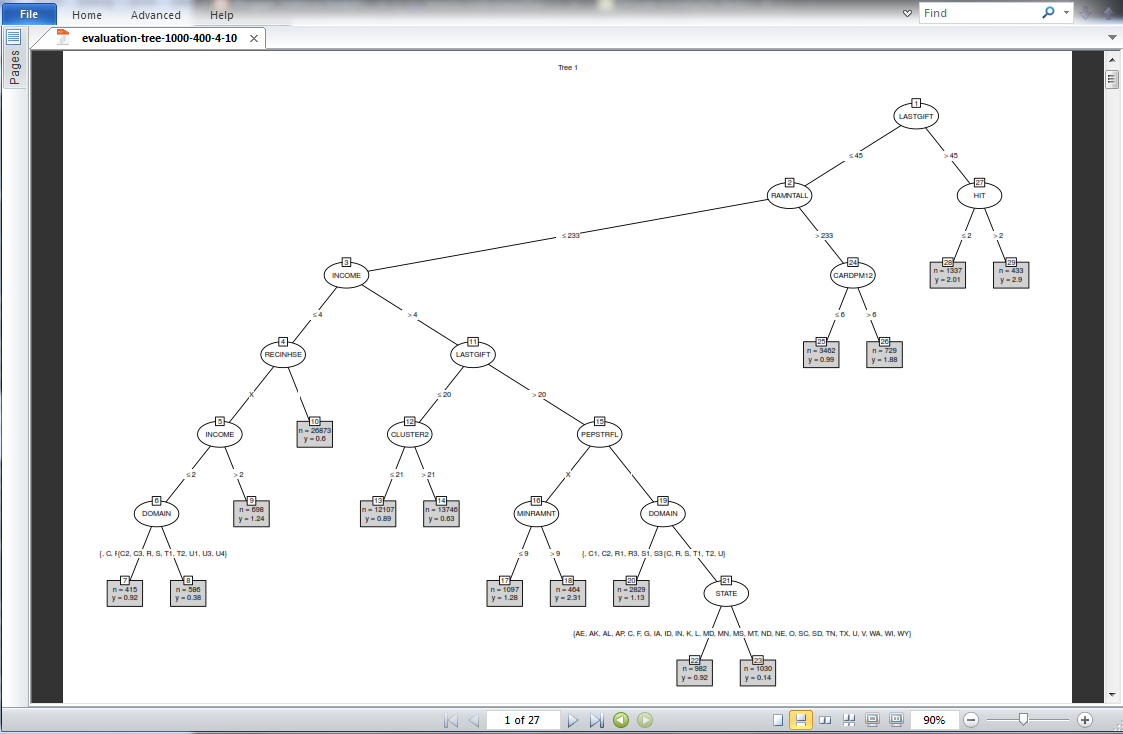Click the search magnifier in the Find bar
This screenshot has width=1123, height=734.
(1048, 12)
